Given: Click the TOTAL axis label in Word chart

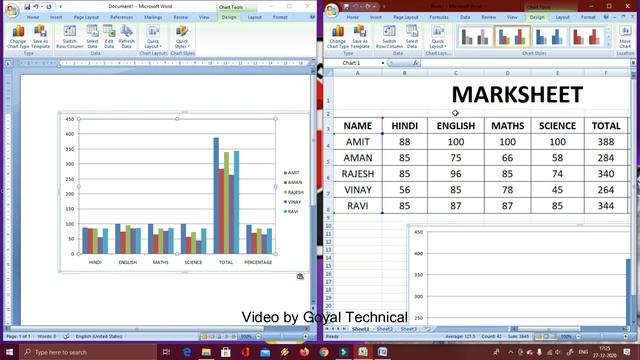Looking at the screenshot, I should pos(226,262).
